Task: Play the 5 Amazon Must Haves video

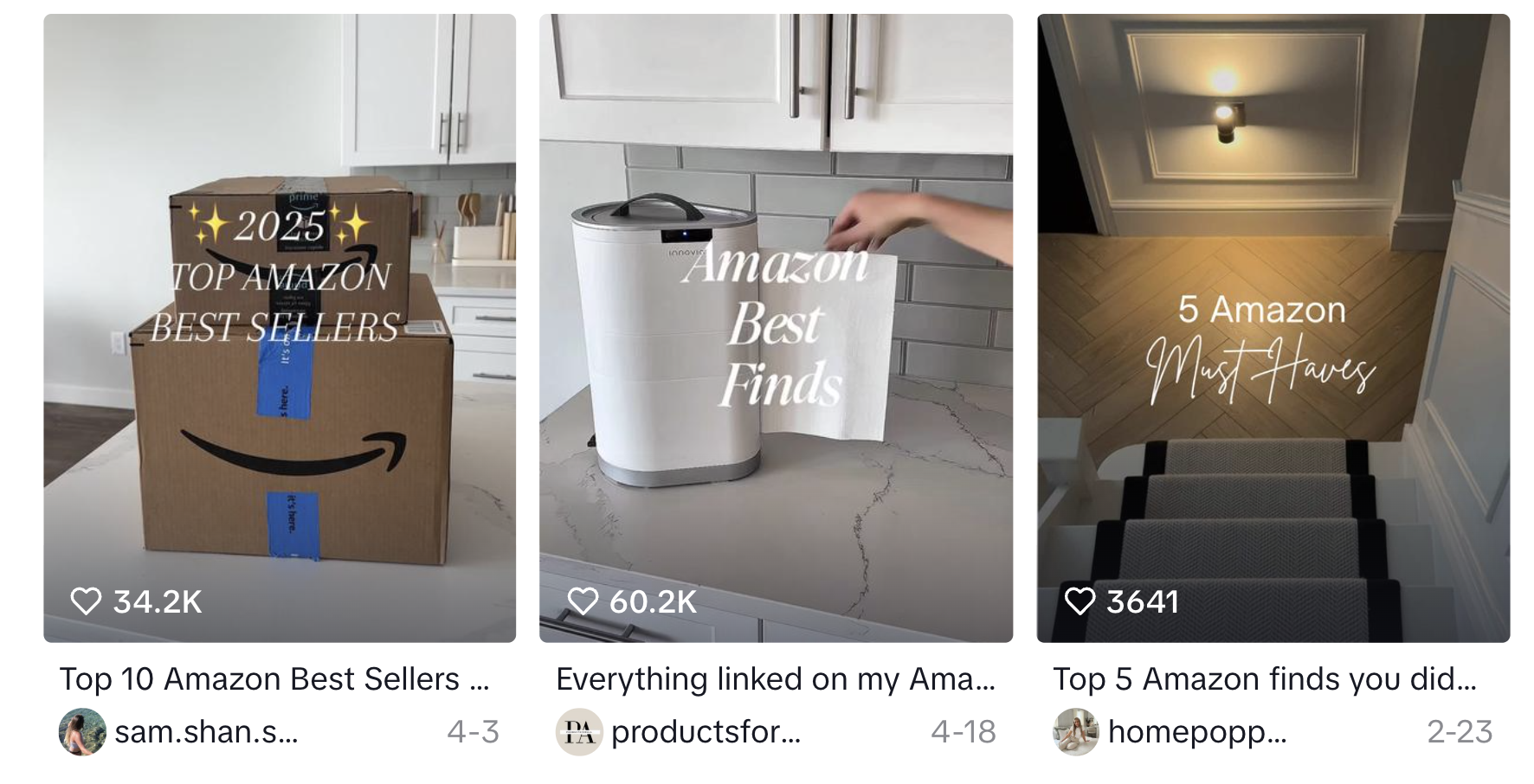Action: pyautogui.click(x=1273, y=328)
